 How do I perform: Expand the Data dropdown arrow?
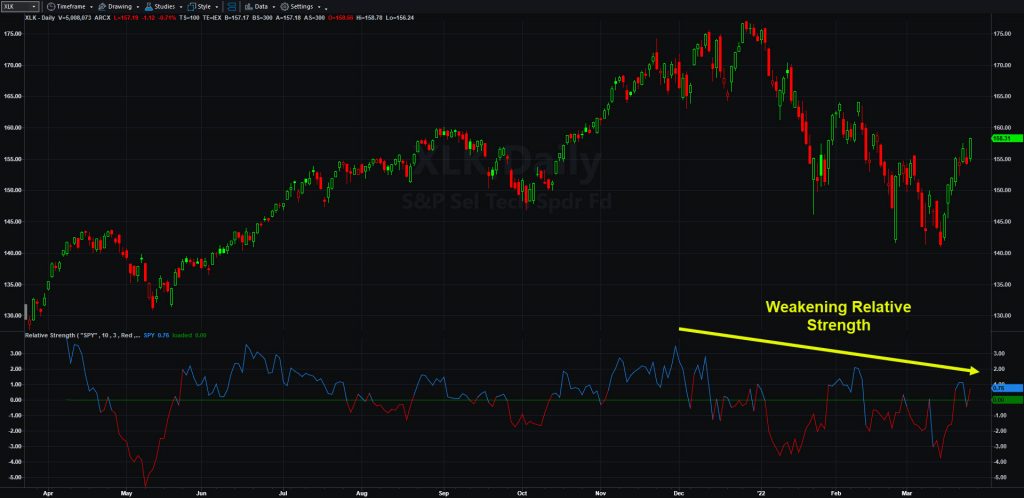click(274, 7)
